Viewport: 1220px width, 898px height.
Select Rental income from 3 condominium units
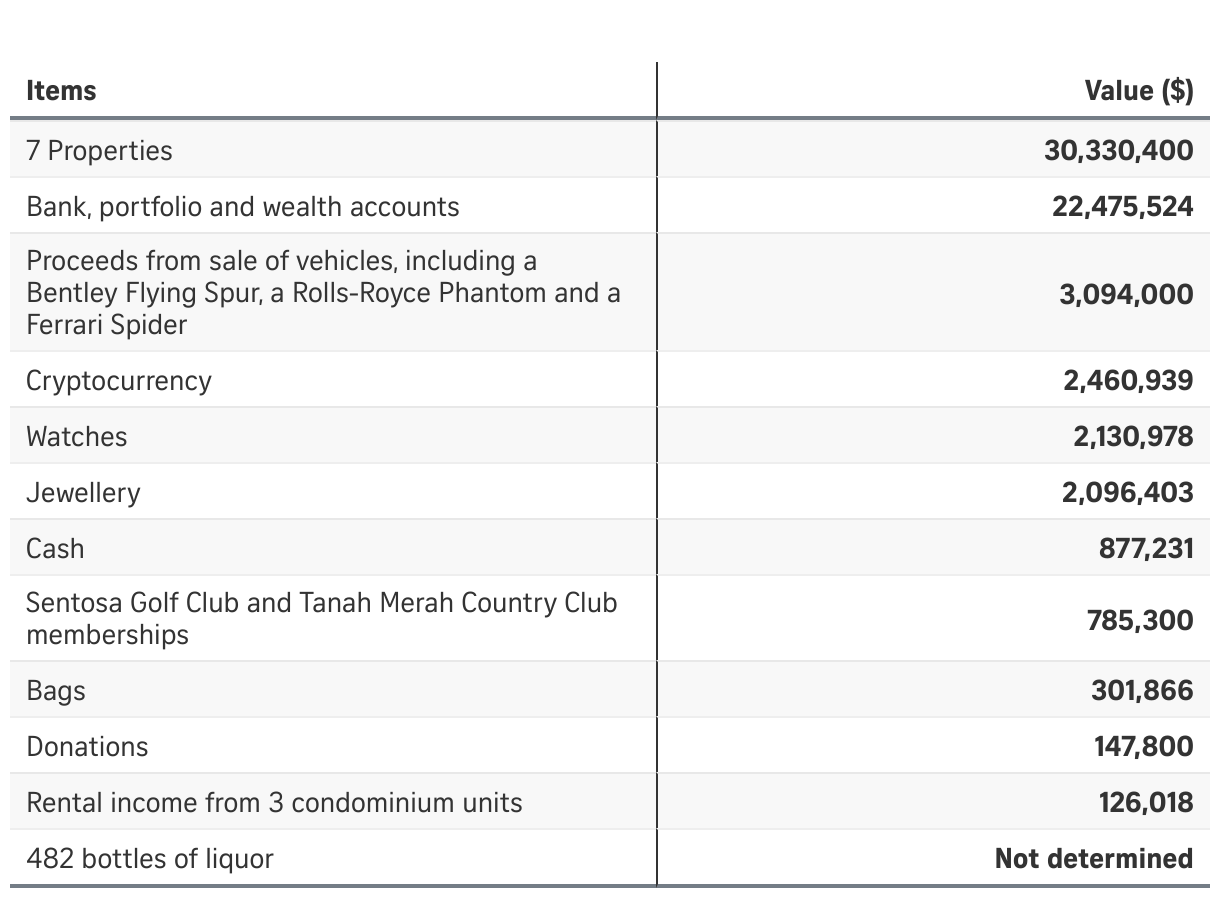pyautogui.click(x=274, y=803)
